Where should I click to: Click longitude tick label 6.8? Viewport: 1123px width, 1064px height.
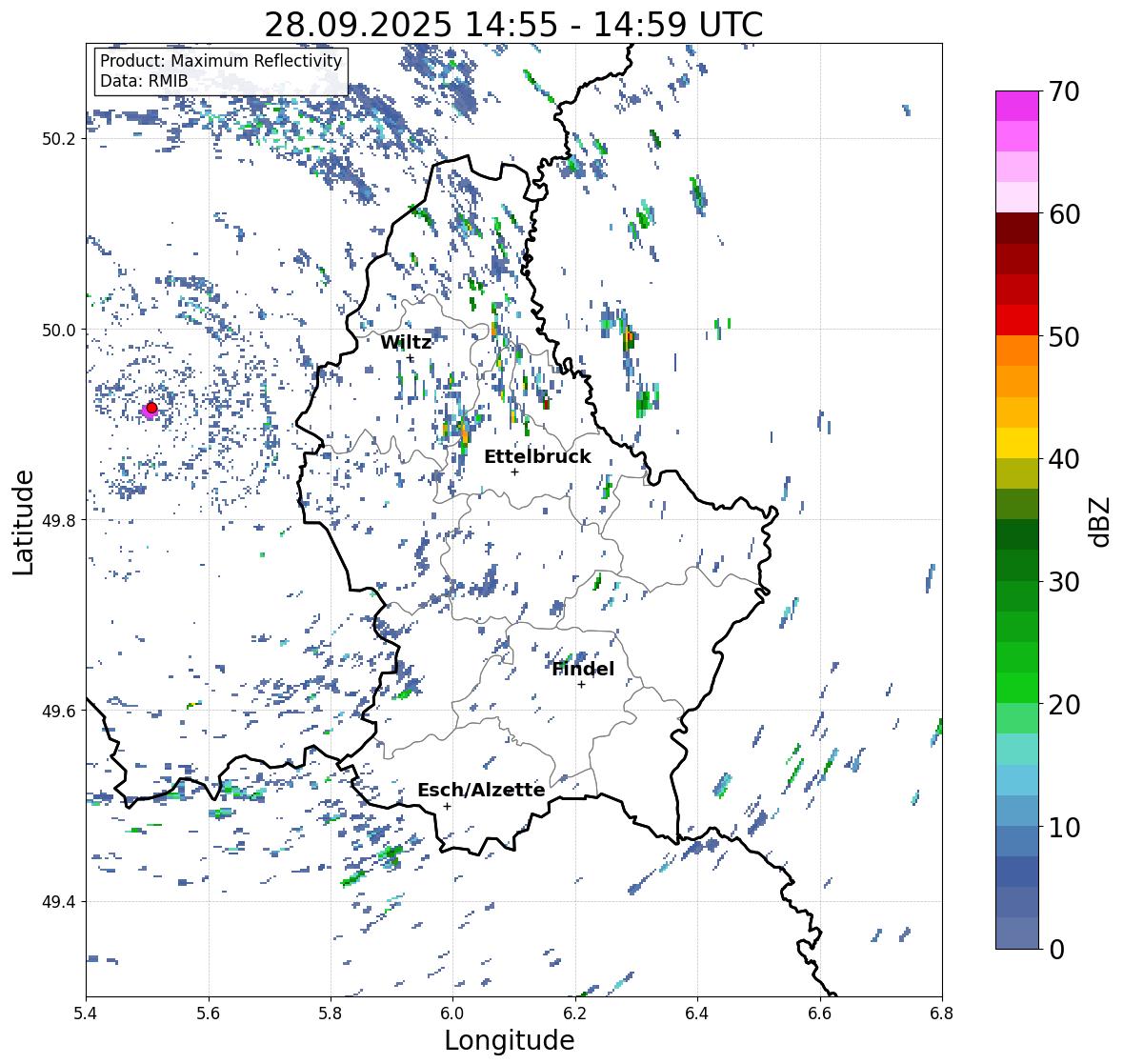tap(942, 1014)
